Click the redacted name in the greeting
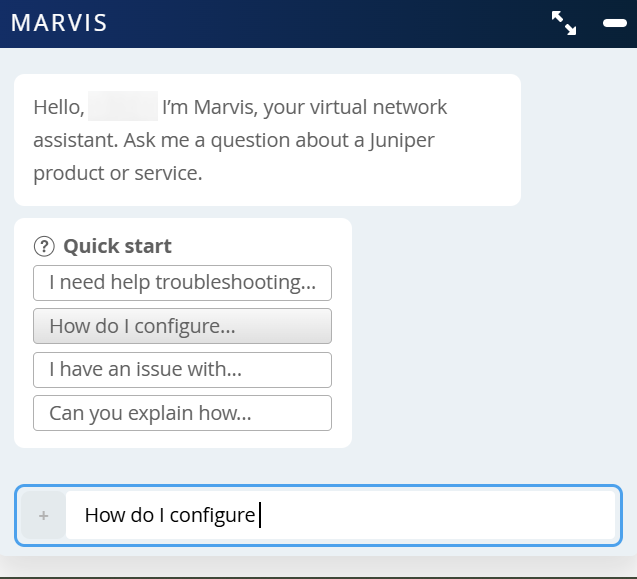The image size is (637, 579). 122,107
